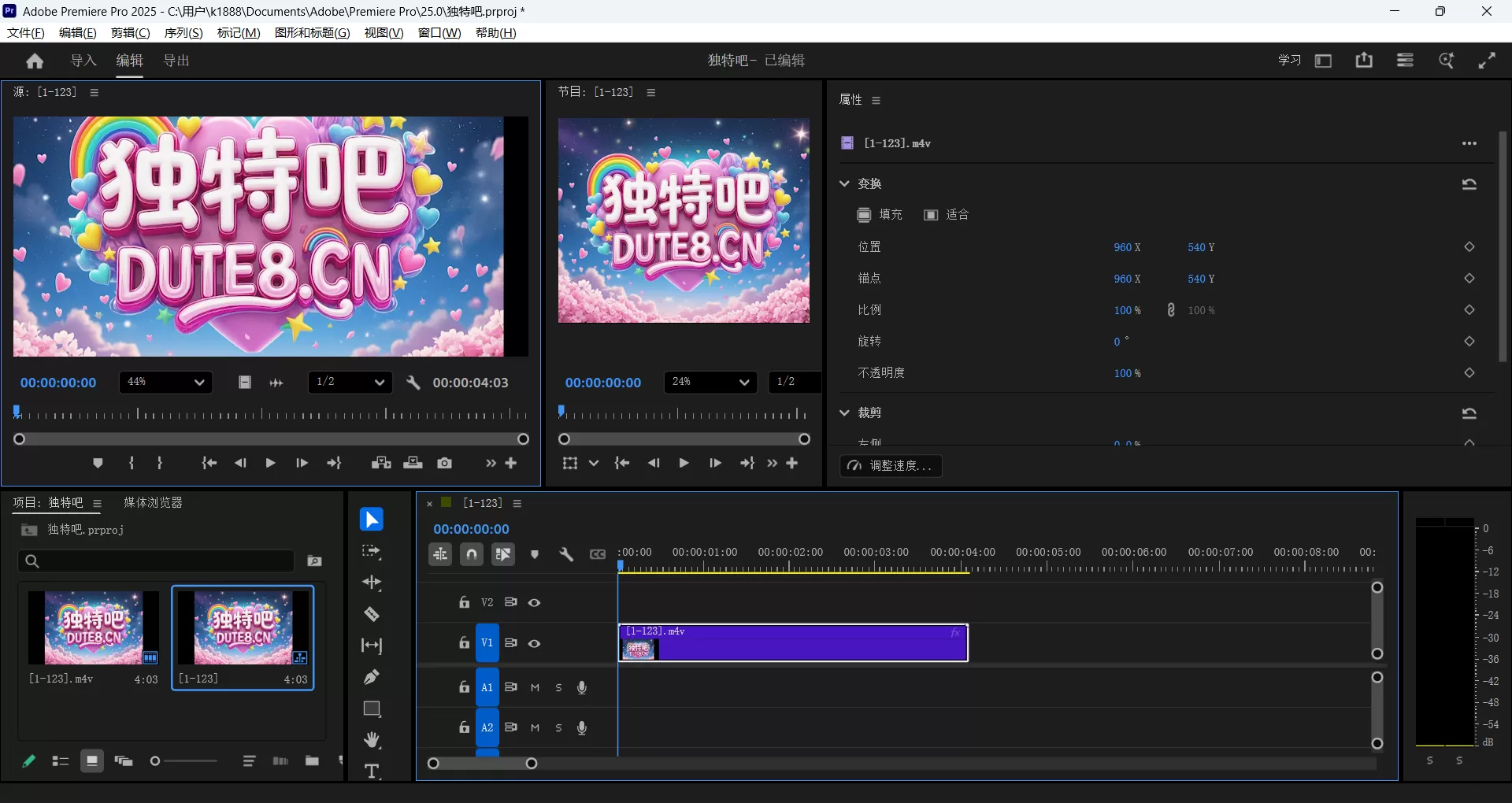The height and width of the screenshot is (803, 1512).
Task: Open the 文件(F) menu
Action: pyautogui.click(x=26, y=32)
